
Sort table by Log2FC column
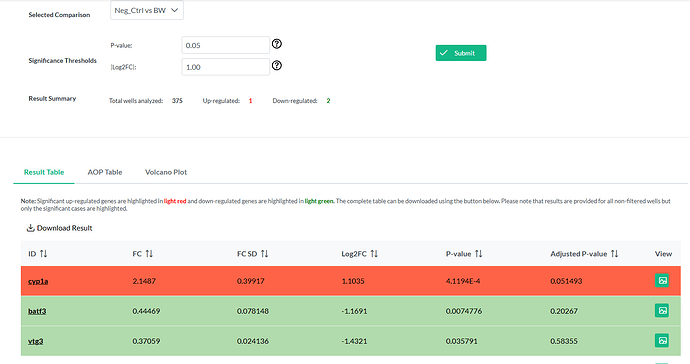point(374,254)
